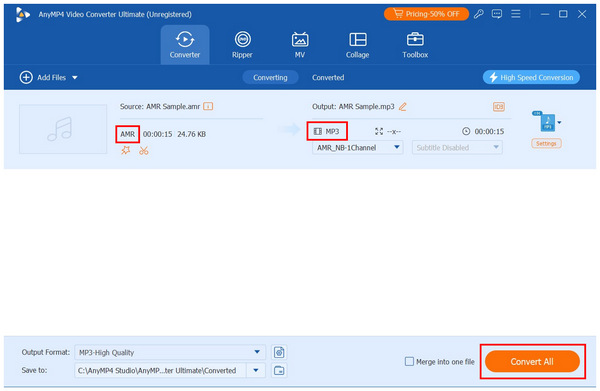This screenshot has height=391, width=600.
Task: Click the scissors cut icon
Action: (143, 150)
